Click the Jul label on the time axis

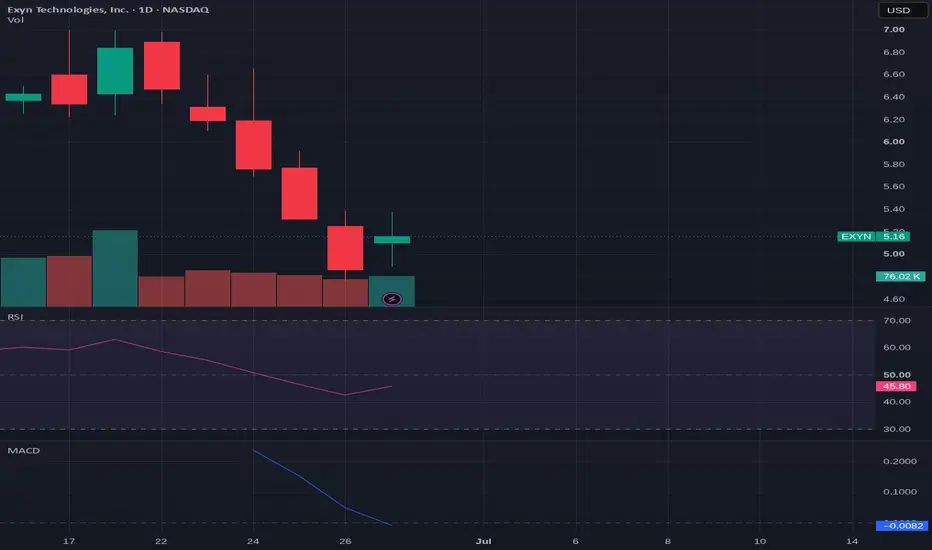[483, 541]
